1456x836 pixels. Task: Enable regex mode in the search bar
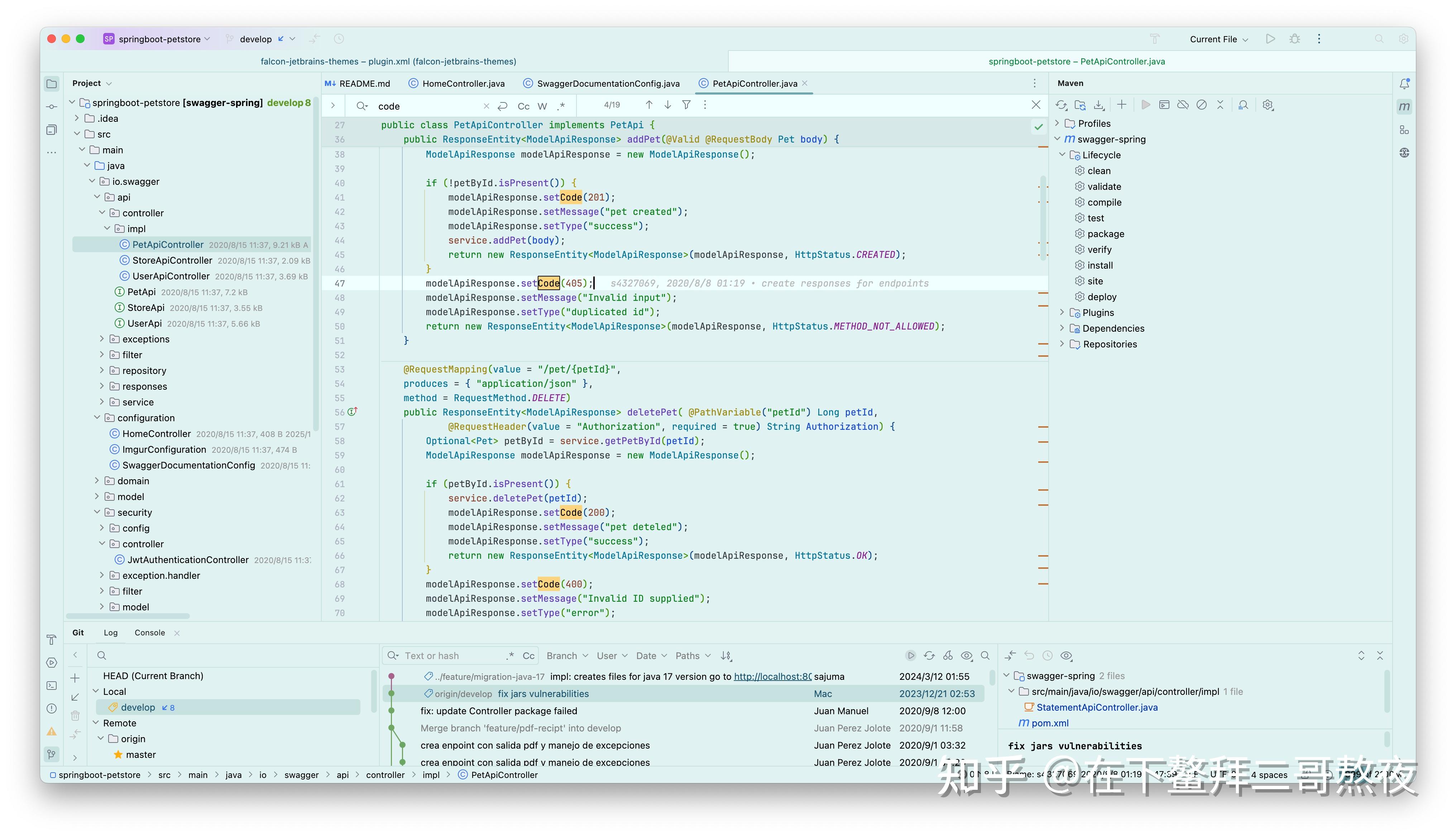561,106
